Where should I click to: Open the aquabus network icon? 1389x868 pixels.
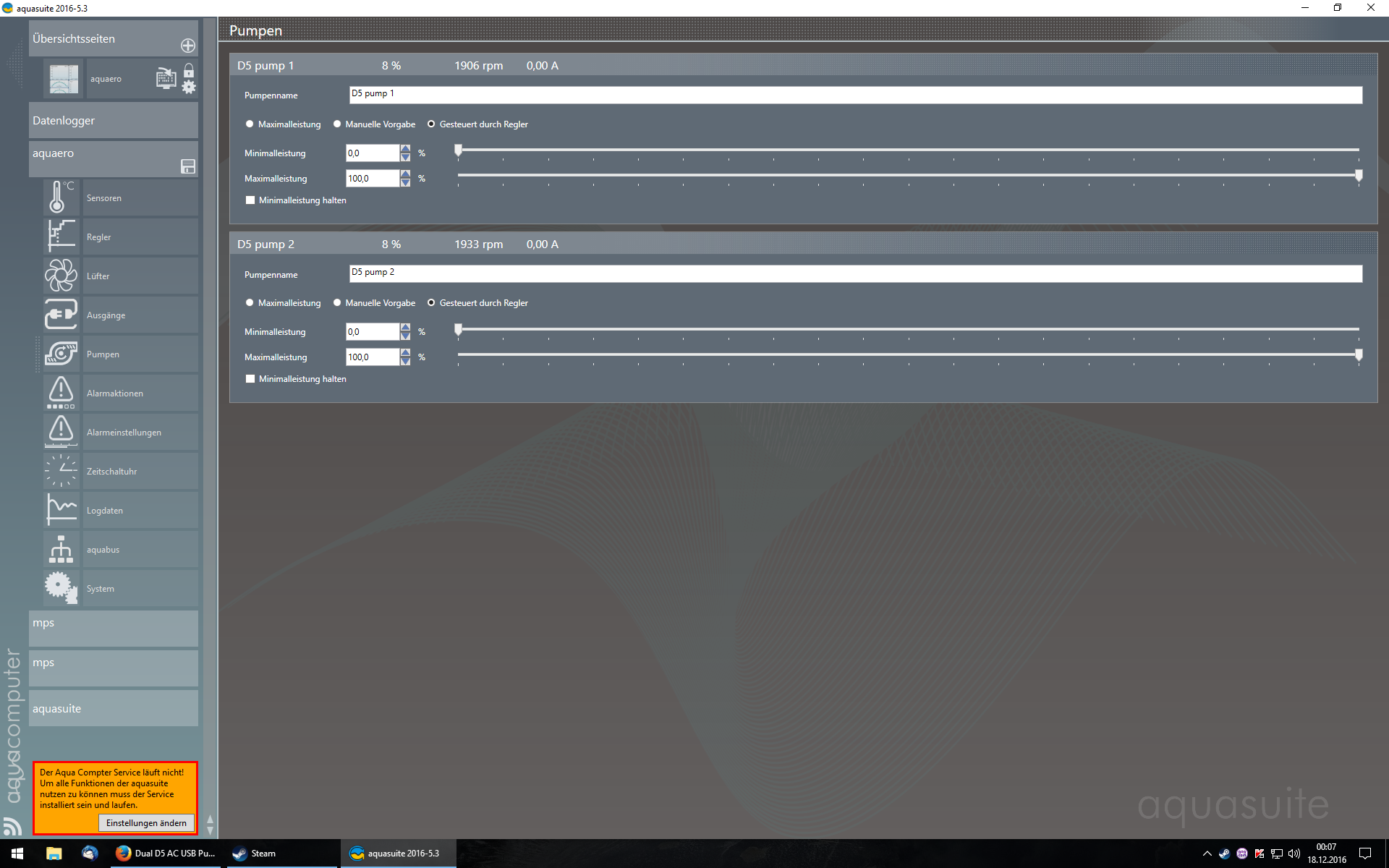60,549
